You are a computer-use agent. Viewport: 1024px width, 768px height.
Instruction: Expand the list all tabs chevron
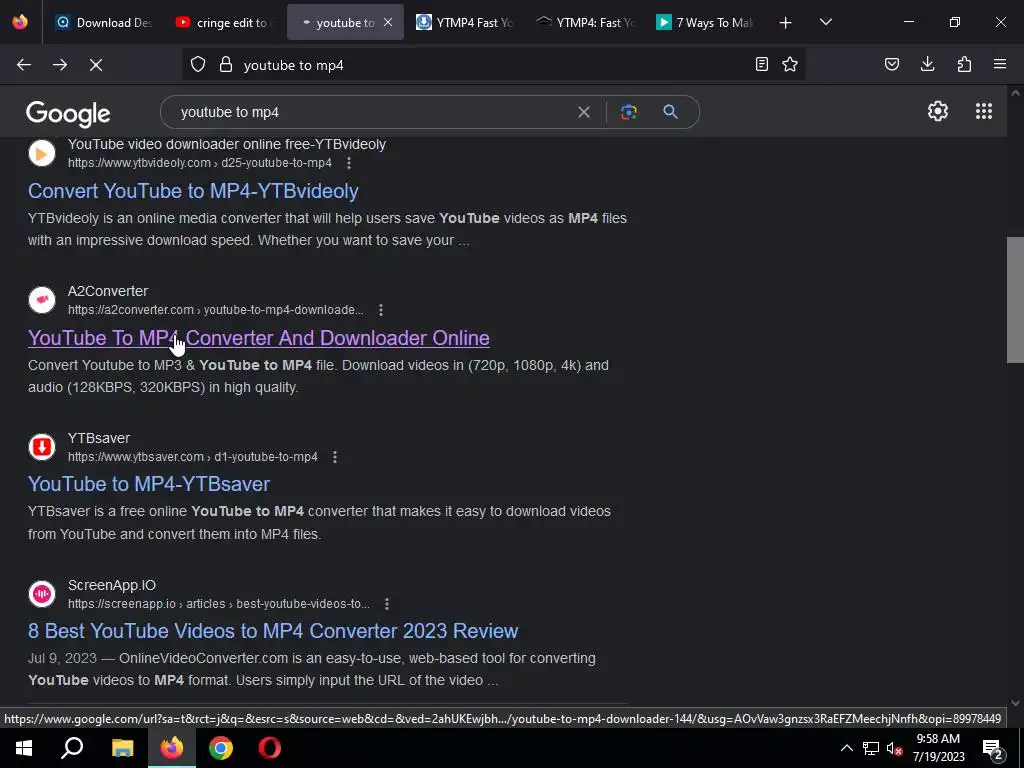(825, 22)
